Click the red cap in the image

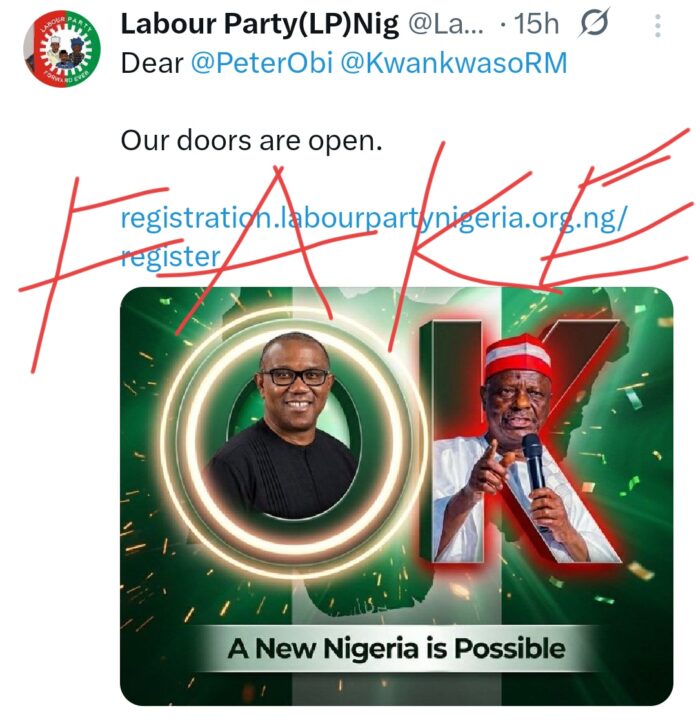click(517, 355)
